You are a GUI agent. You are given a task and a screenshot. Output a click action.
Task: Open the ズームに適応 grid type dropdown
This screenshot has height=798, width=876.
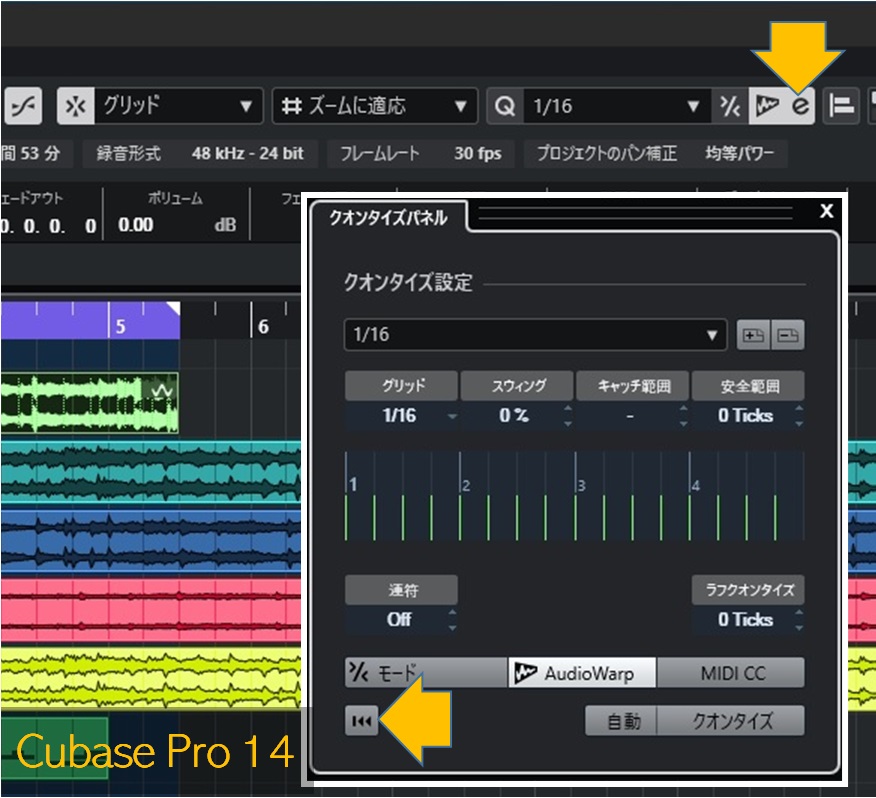click(x=375, y=106)
